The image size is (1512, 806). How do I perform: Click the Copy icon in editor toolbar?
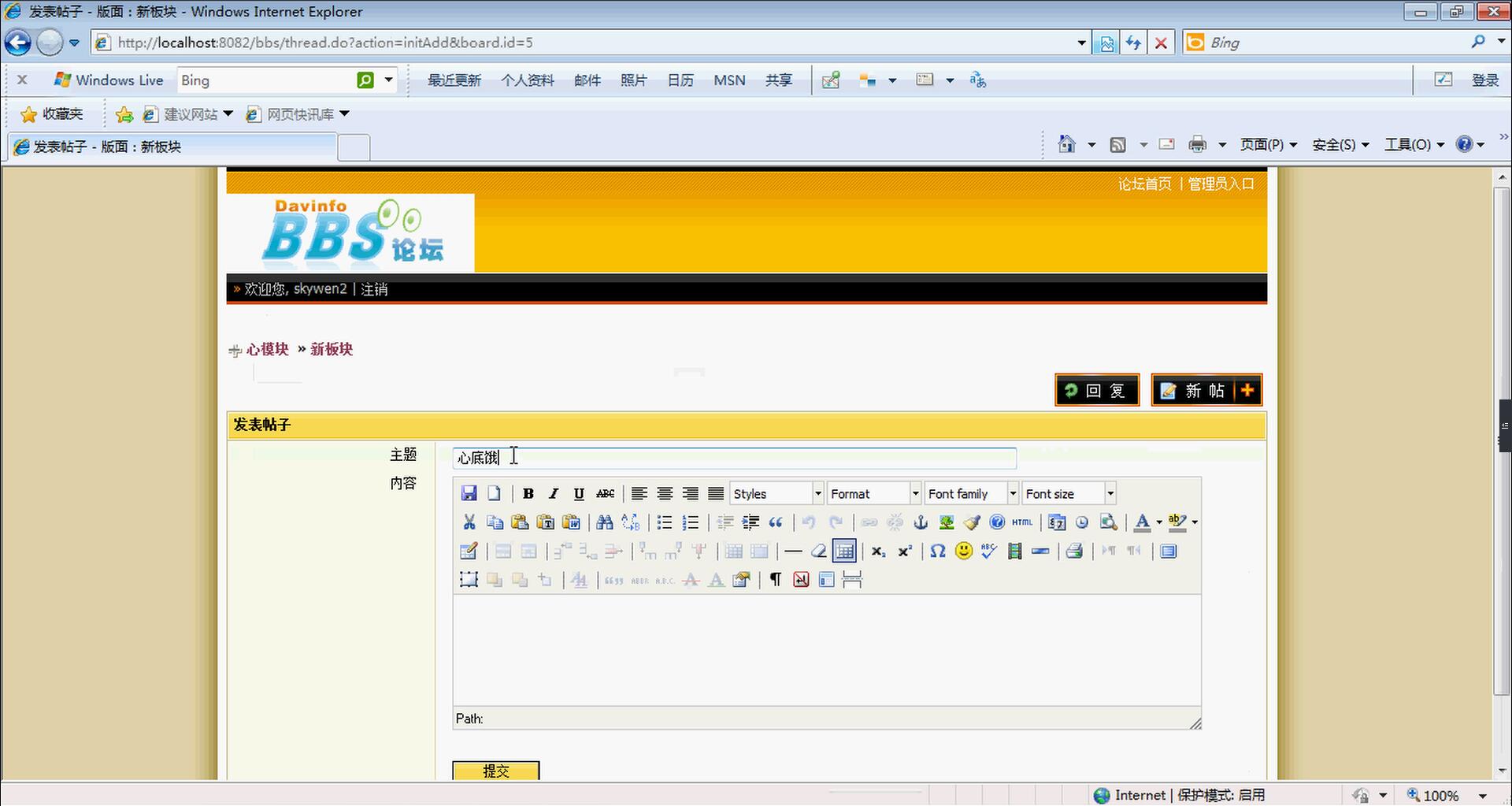(x=495, y=522)
